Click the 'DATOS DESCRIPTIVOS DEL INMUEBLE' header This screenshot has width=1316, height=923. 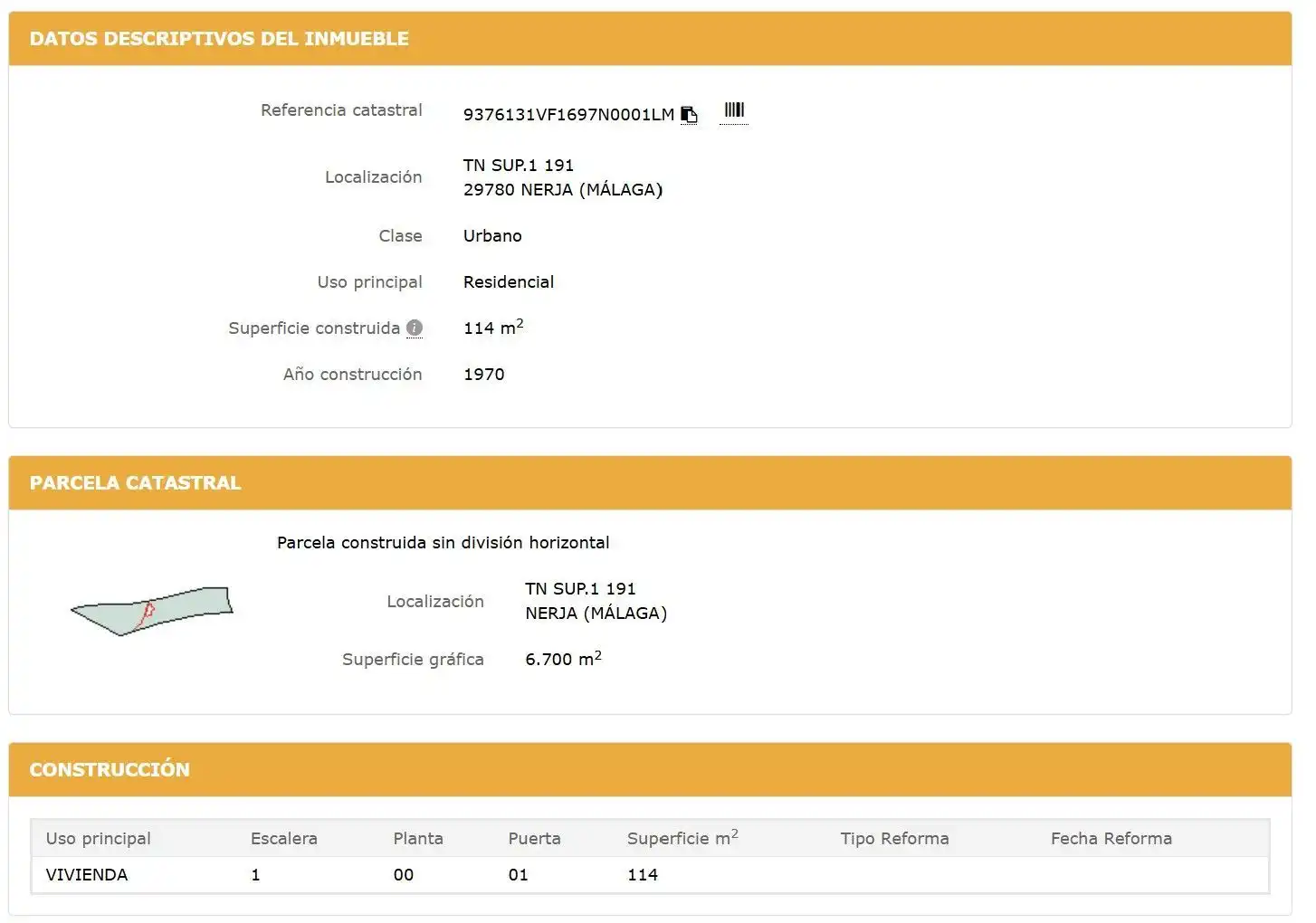[219, 39]
